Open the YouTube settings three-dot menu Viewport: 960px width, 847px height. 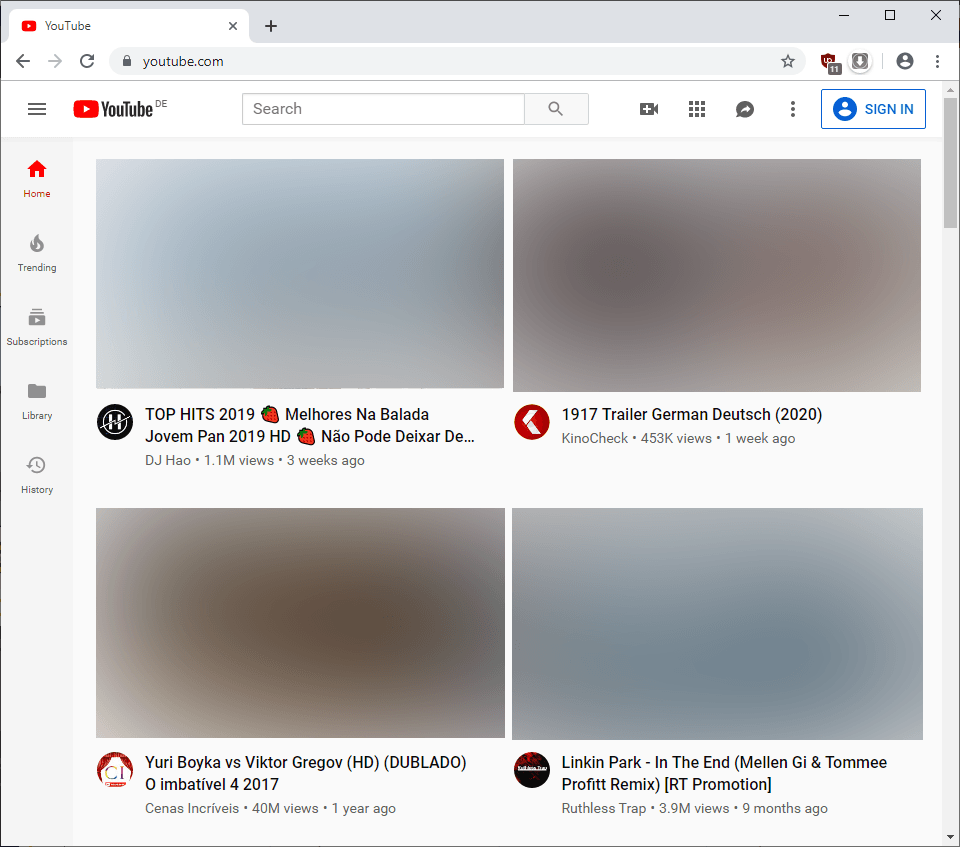793,109
